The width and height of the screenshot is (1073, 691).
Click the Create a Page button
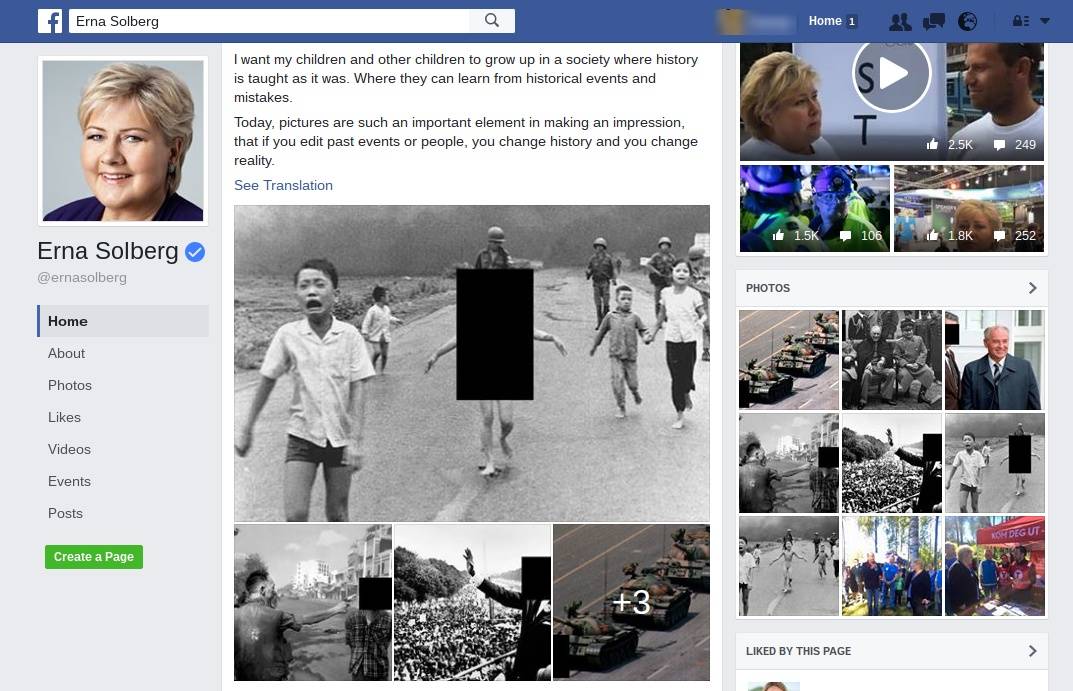coord(94,557)
